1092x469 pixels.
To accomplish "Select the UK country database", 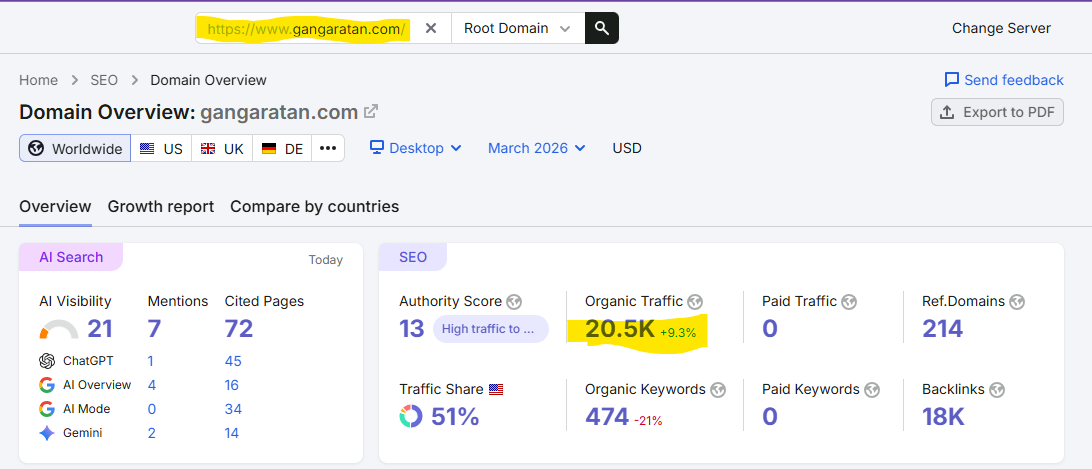I will (221, 148).
